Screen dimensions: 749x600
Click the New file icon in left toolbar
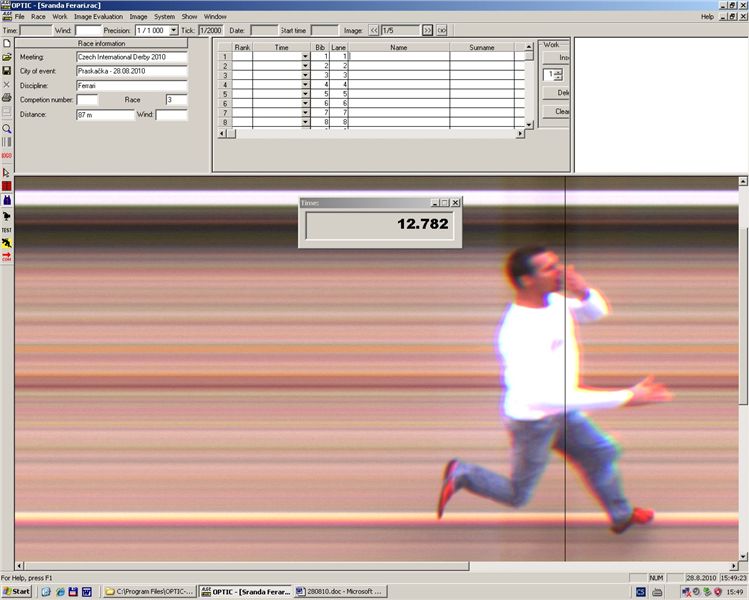7,43
